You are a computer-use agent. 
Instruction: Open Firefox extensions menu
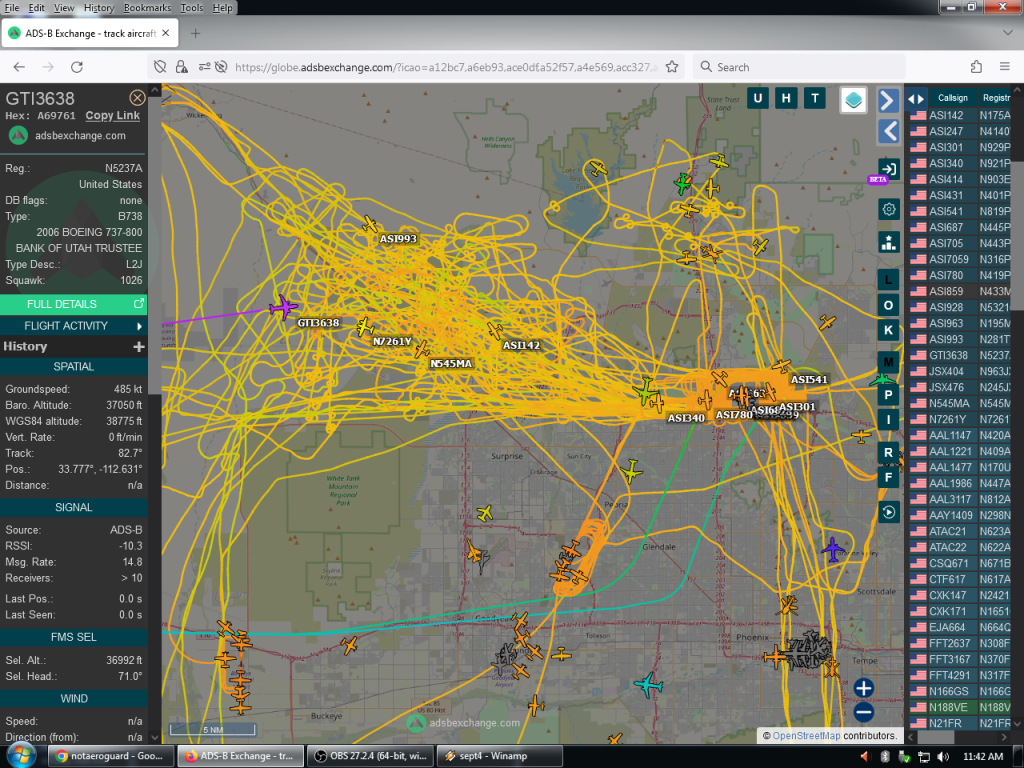[x=976, y=67]
